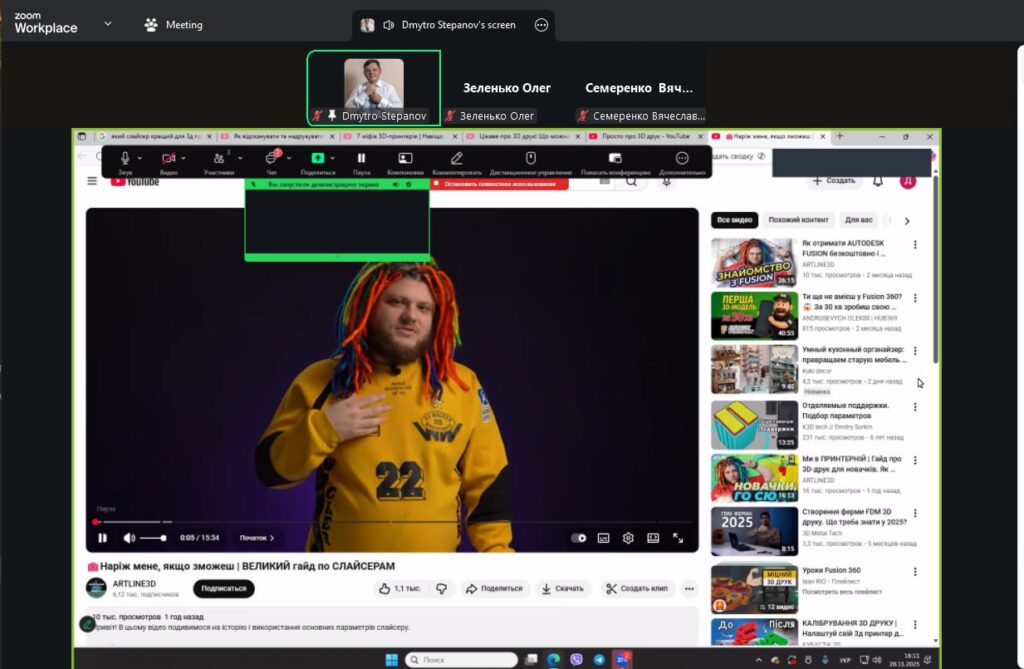This screenshot has width=1024, height=669.
Task: Pause the YouTube video playback
Action: [x=102, y=538]
